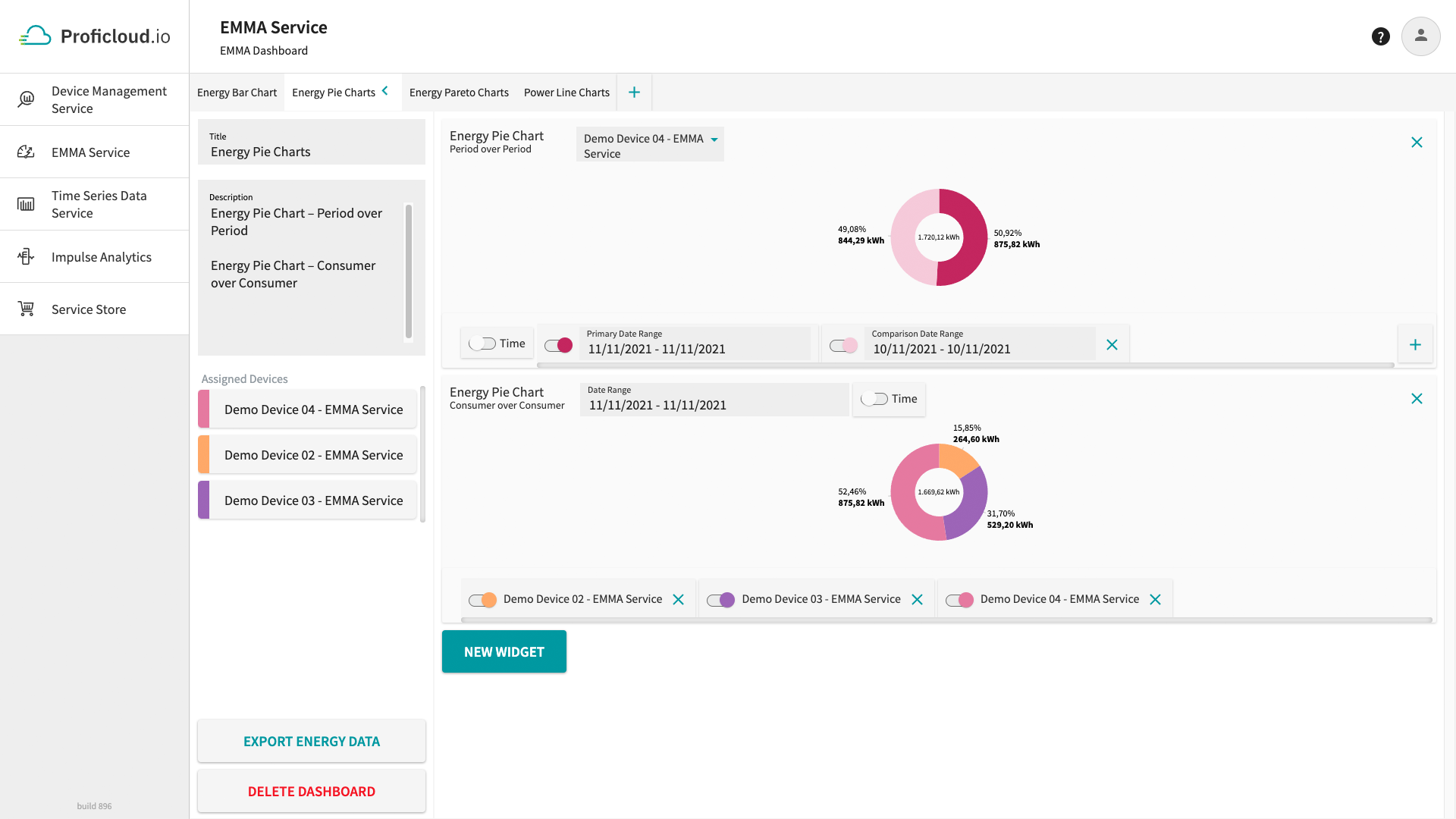Click the orange Demo Device 02 color swatch

[x=203, y=455]
